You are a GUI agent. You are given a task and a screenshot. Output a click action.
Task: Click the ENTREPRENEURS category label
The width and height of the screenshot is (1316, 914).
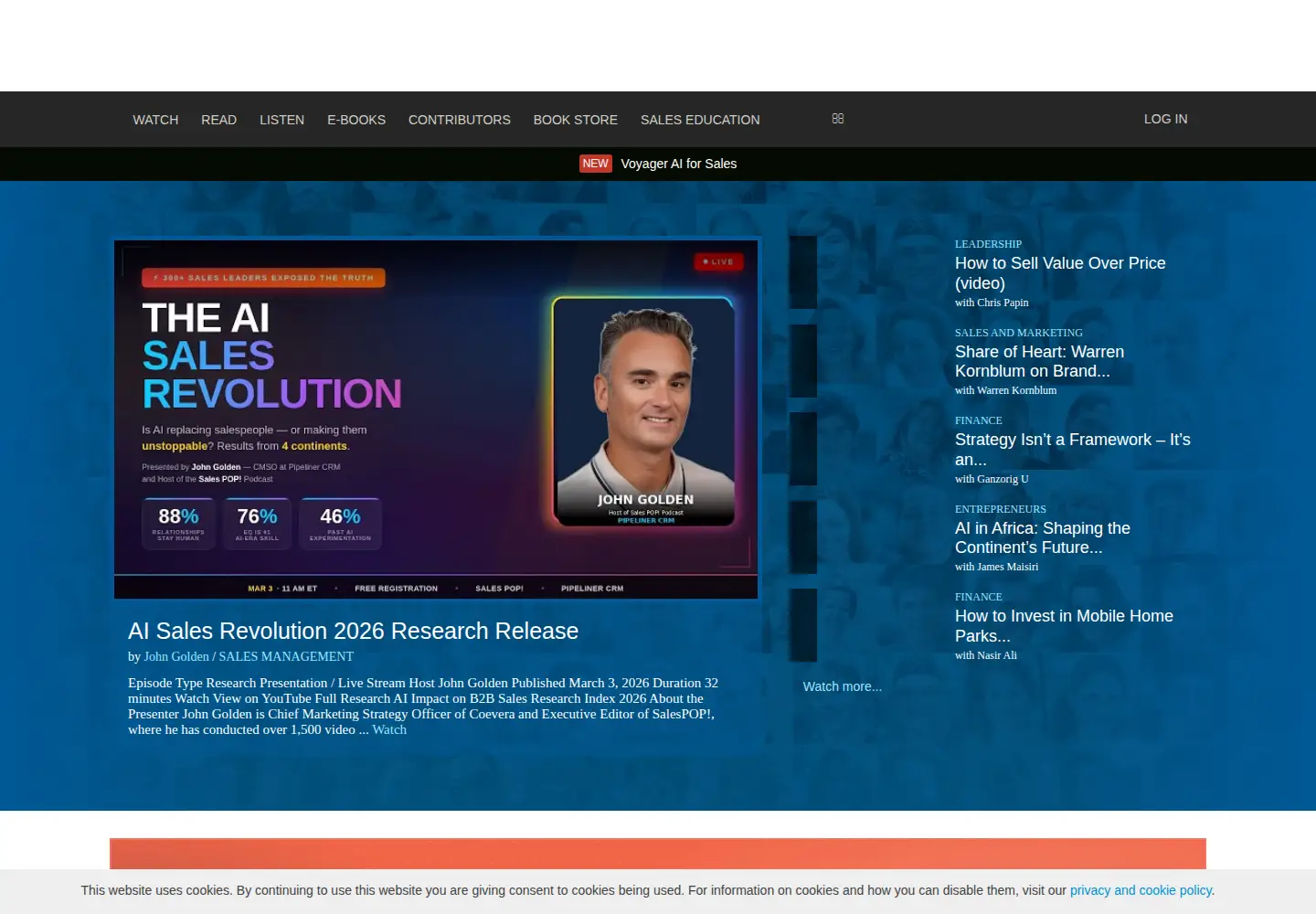tap(1001, 509)
